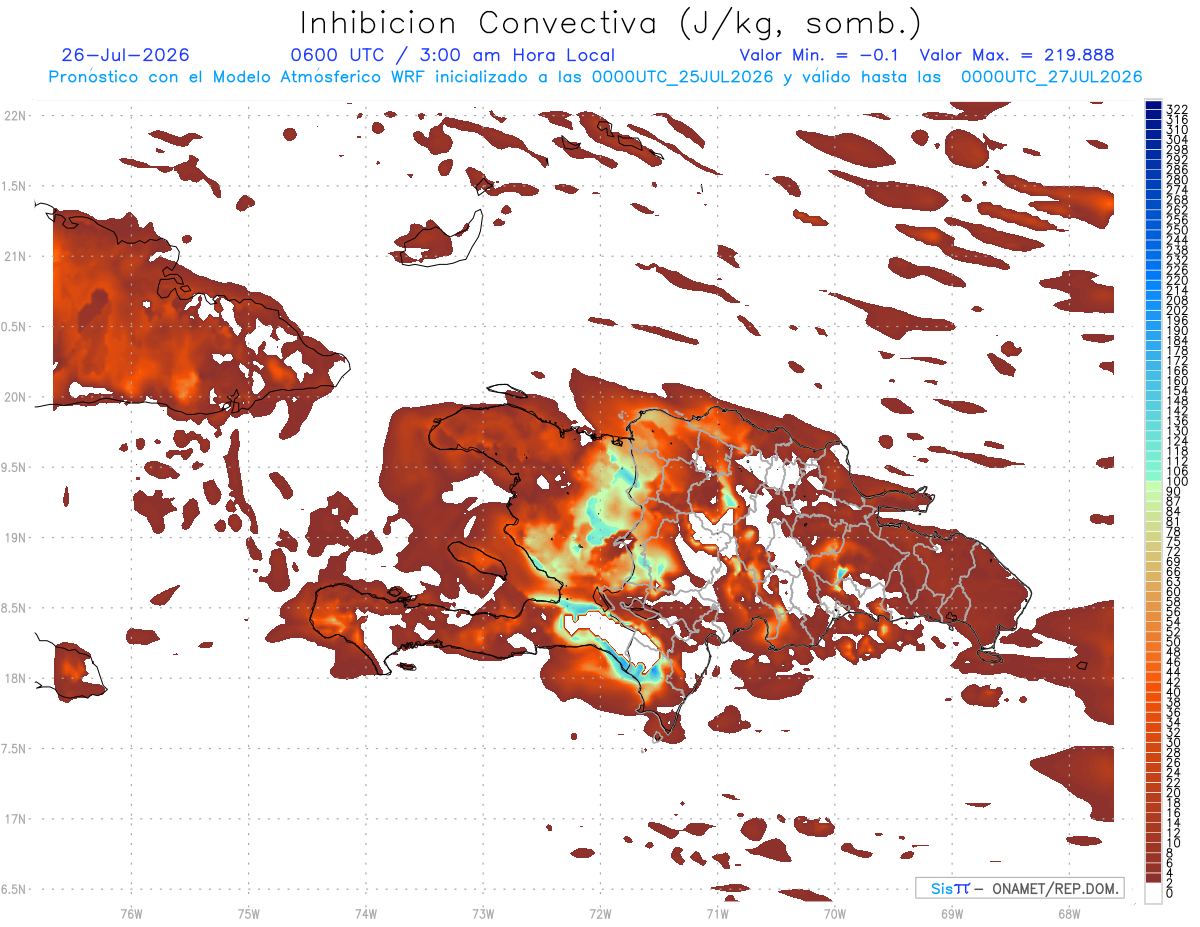This screenshot has height=927, width=1200.
Task: Click the "68W" longitude label
Action: click(x=1069, y=914)
